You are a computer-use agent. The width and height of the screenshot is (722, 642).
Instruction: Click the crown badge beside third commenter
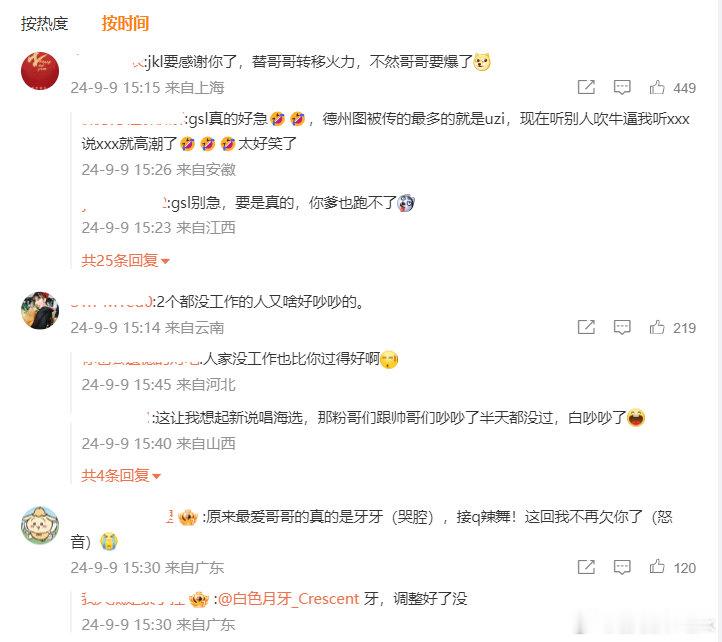187,517
